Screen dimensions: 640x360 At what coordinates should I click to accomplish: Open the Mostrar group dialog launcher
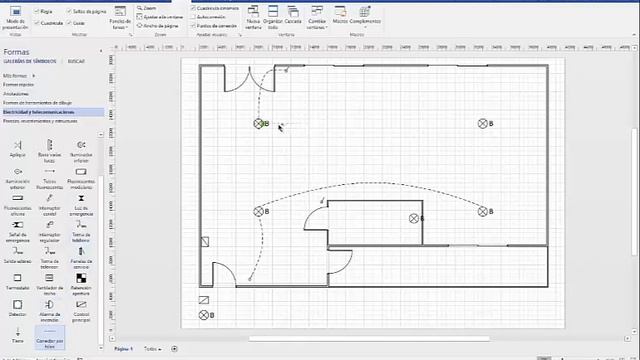tap(131, 35)
